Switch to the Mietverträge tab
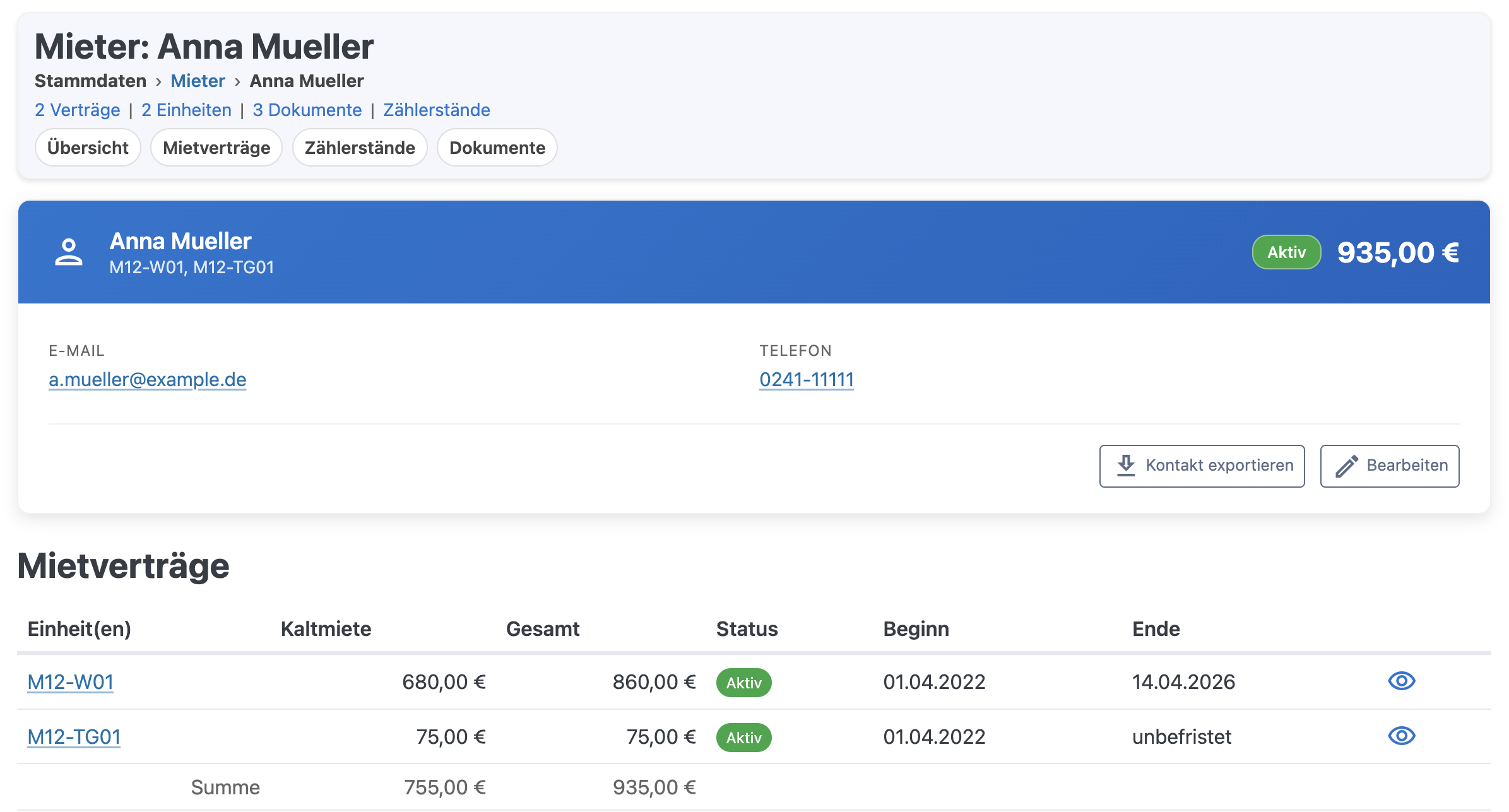This screenshot has width=1509, height=812. coord(216,148)
